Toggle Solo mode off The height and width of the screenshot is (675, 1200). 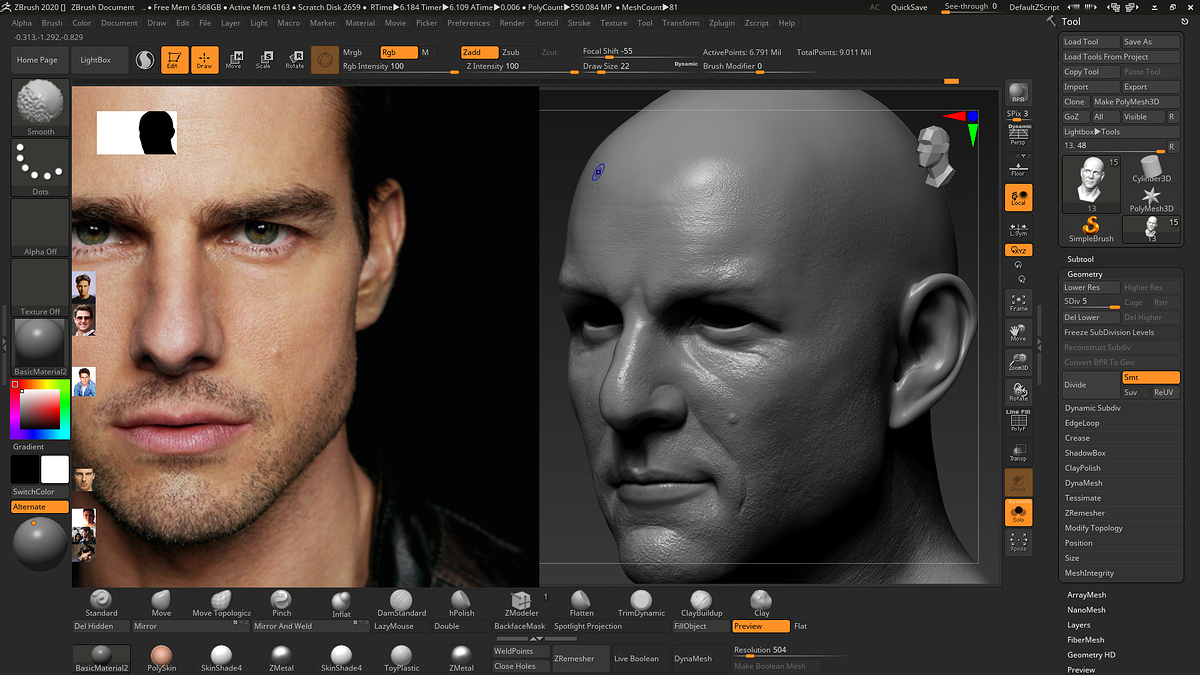point(1018,513)
